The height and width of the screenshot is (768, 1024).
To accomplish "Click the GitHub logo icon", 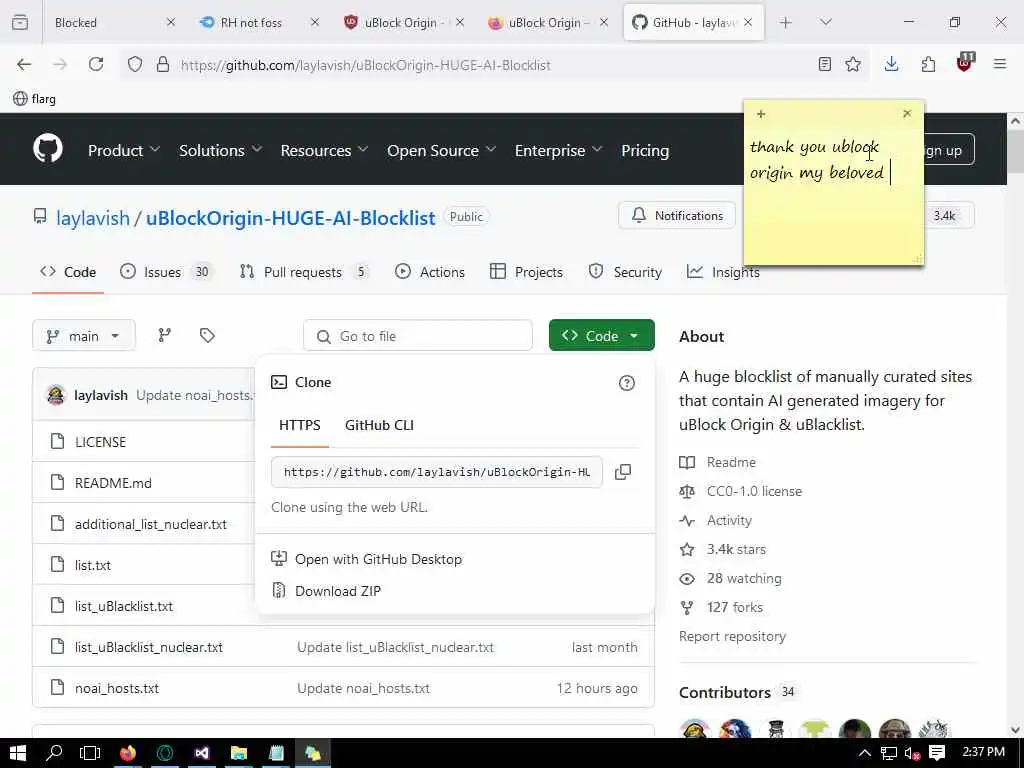I will pyautogui.click(x=48, y=150).
